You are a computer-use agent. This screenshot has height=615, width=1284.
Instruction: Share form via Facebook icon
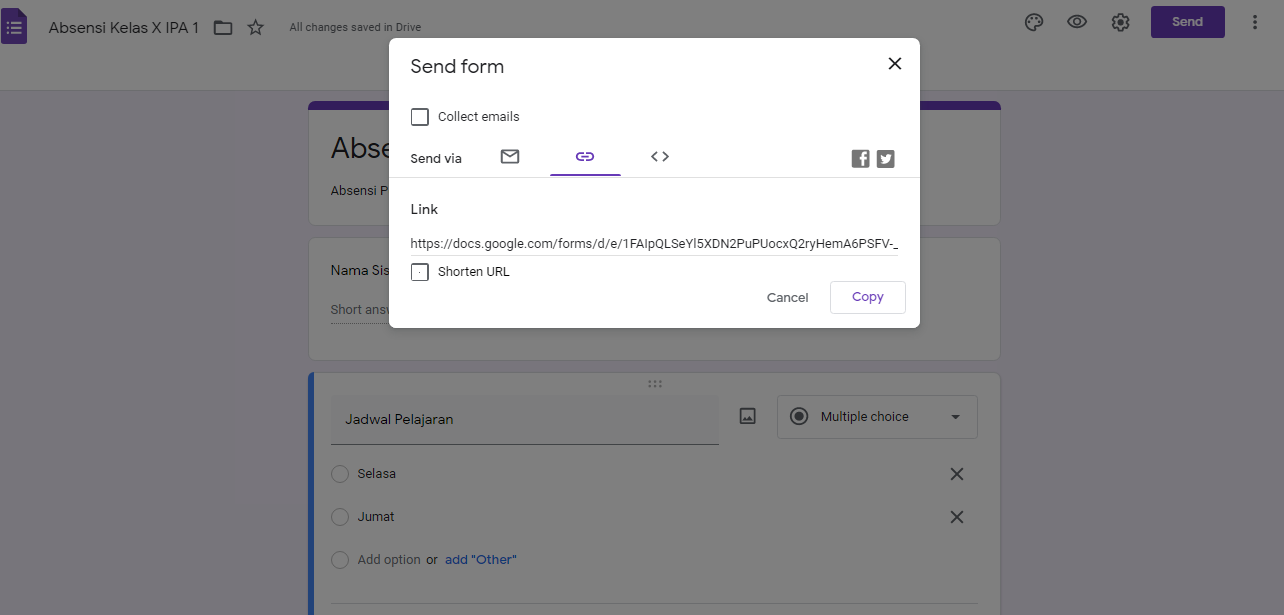point(860,158)
